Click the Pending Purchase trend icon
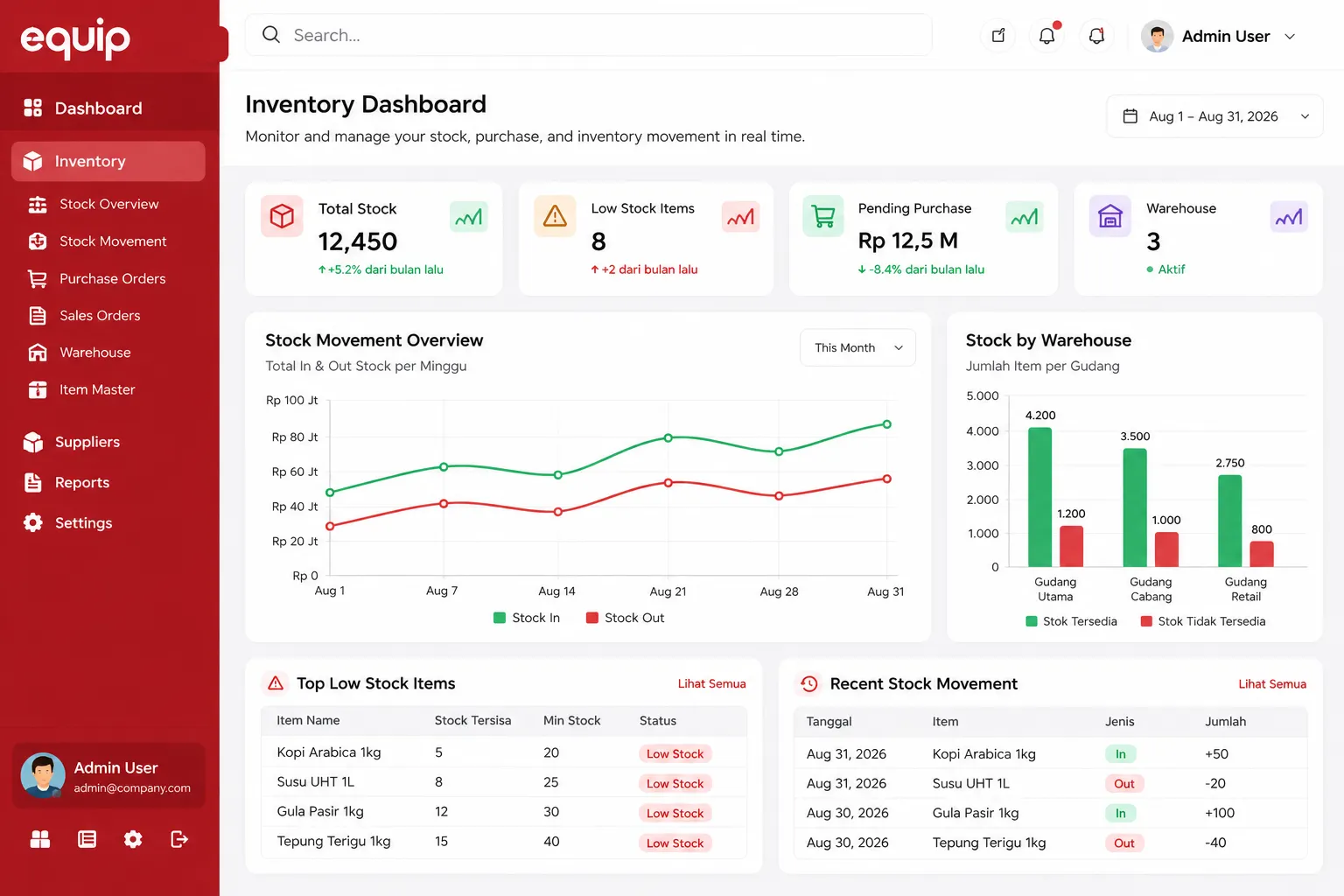Image resolution: width=1344 pixels, height=896 pixels. click(1025, 217)
